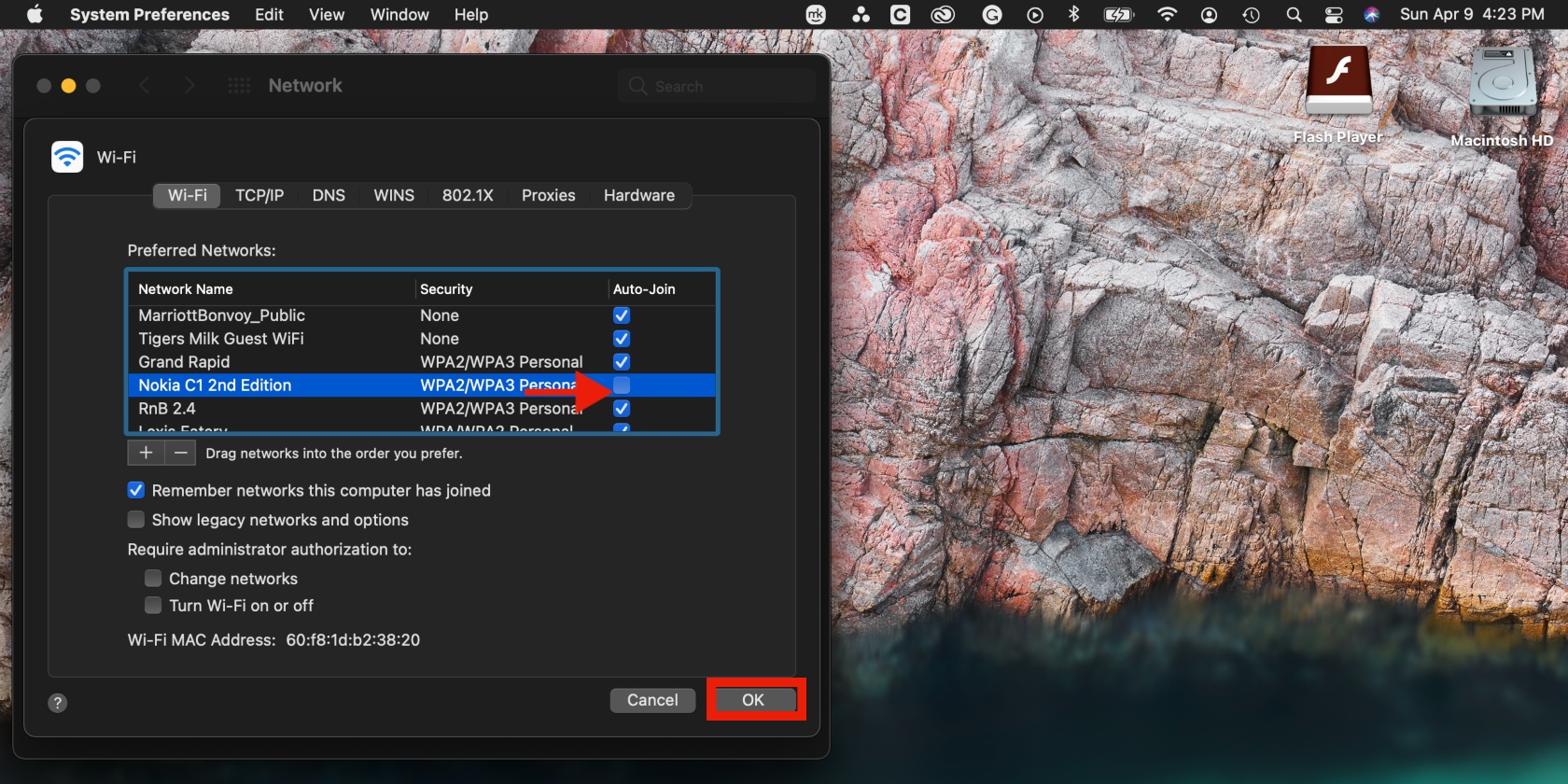This screenshot has height=784, width=1568.
Task: Check Change networks admin requirement
Action: [153, 579]
